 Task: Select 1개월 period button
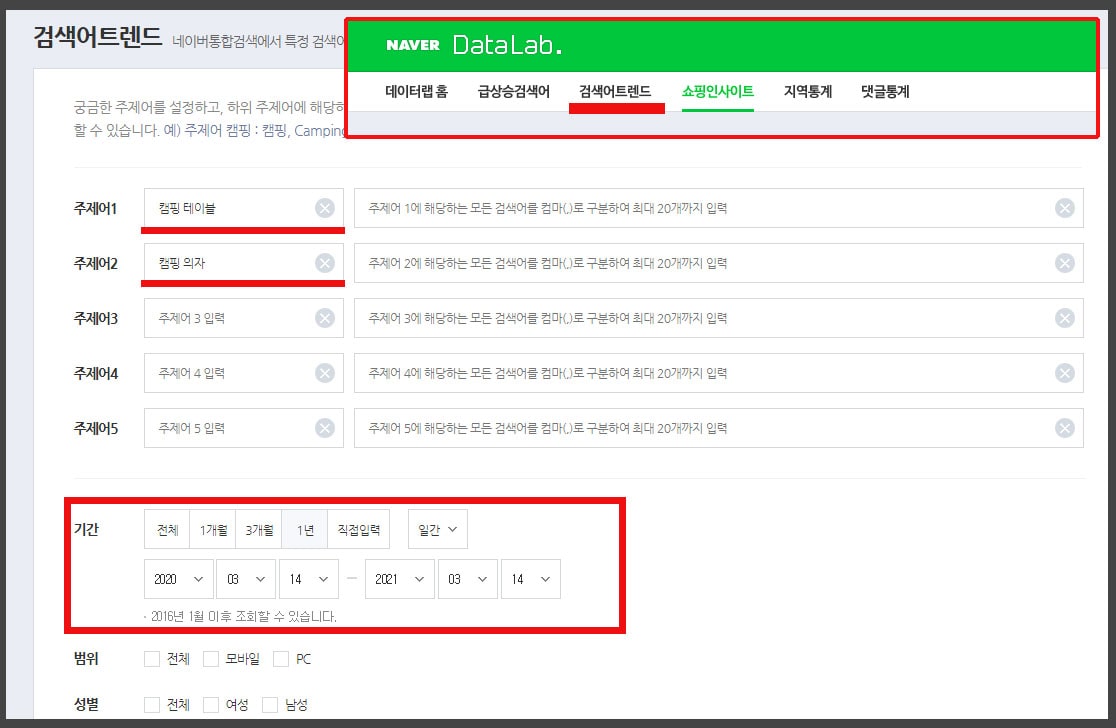(213, 529)
